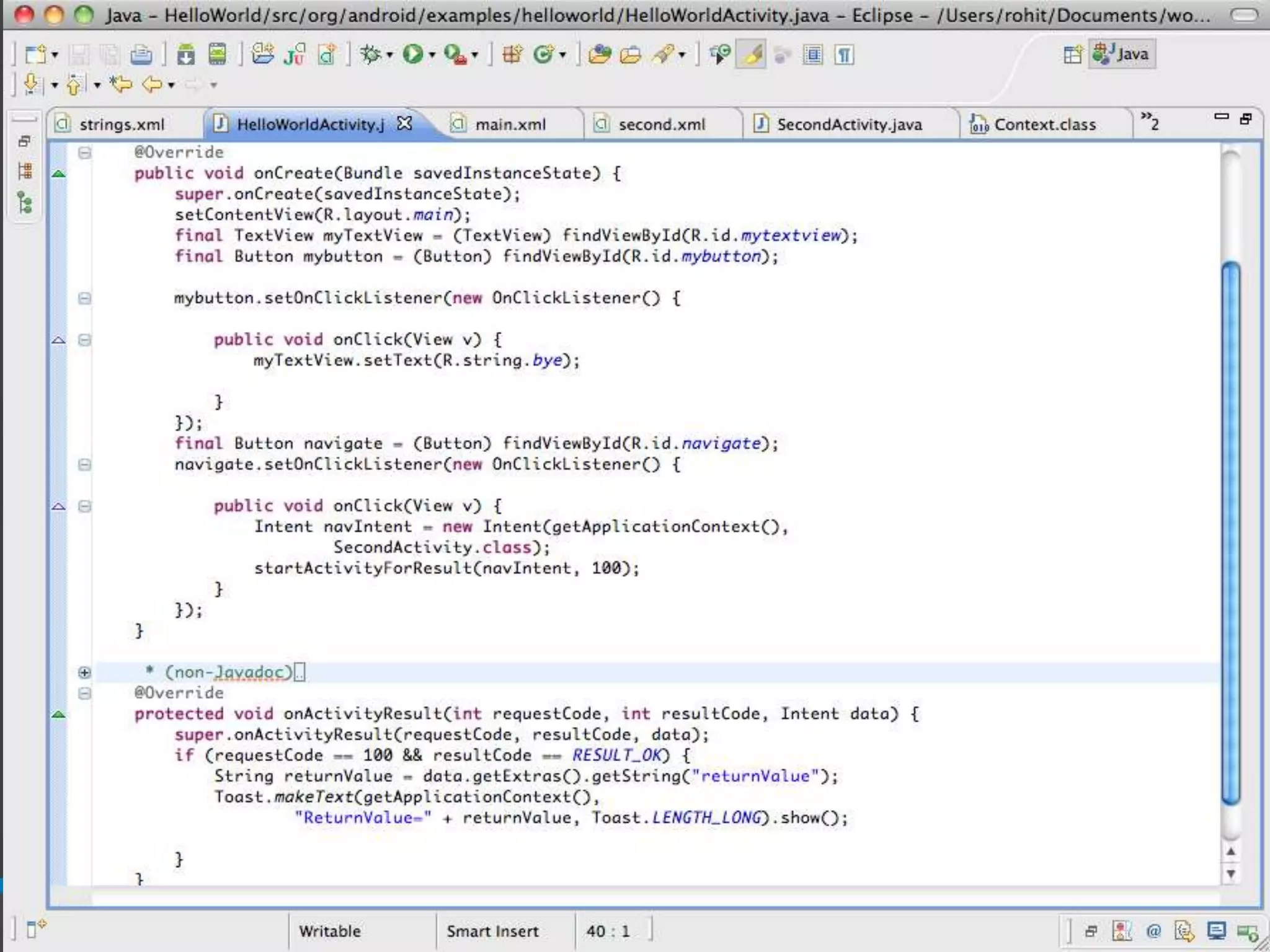
Task: Close the HelloWorldActivity.j tab
Action: [404, 123]
